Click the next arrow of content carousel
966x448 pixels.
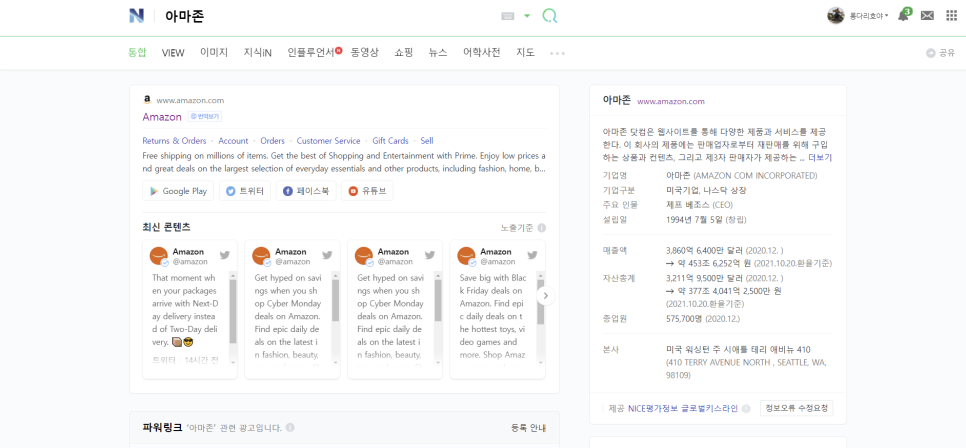(546, 296)
